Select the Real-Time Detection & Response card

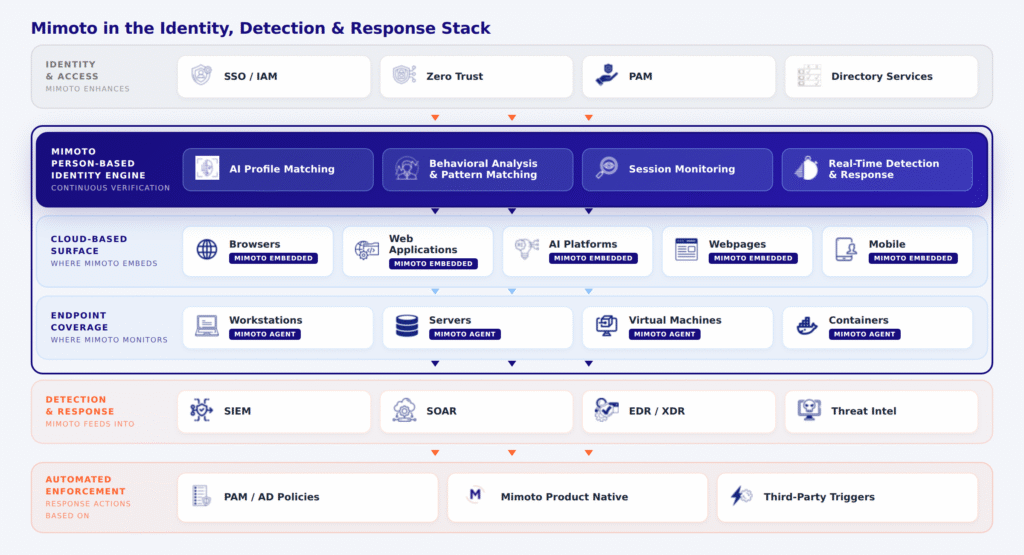click(876, 169)
